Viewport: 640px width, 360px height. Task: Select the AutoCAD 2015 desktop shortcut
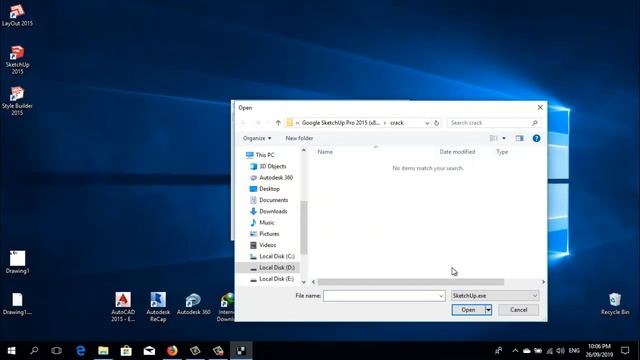pyautogui.click(x=123, y=307)
